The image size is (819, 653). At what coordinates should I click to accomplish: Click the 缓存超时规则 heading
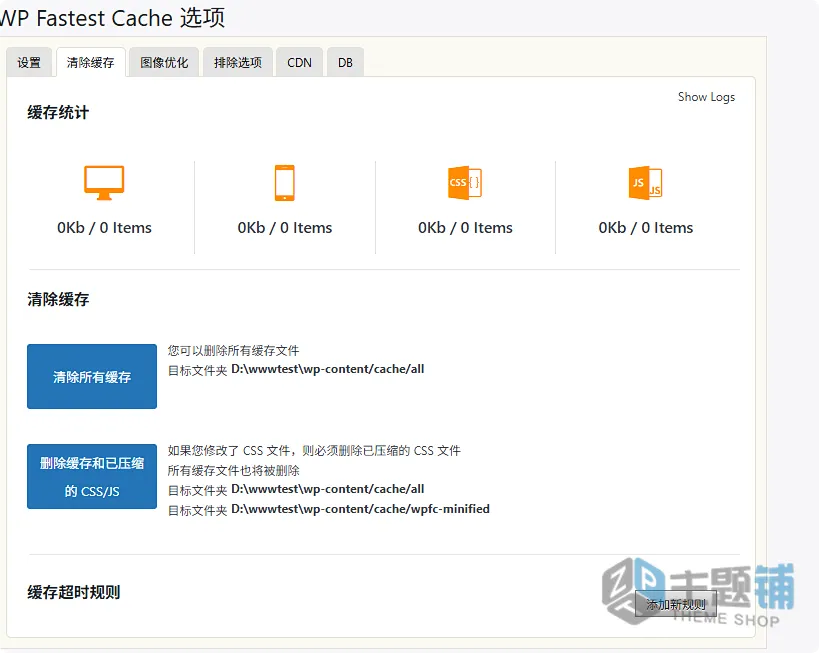74,592
